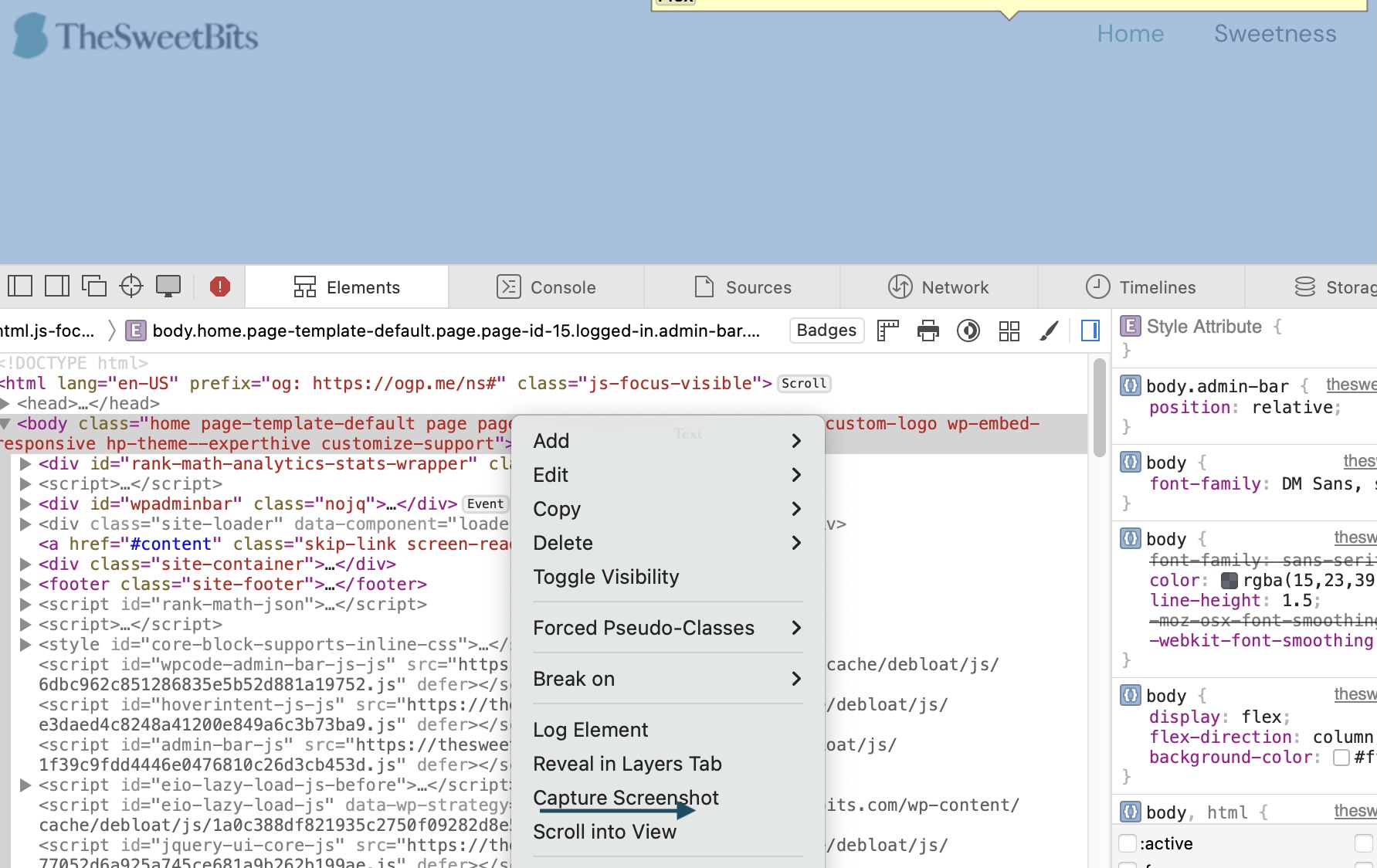
Task: Open the Delete submenu in context menu
Action: click(668, 543)
